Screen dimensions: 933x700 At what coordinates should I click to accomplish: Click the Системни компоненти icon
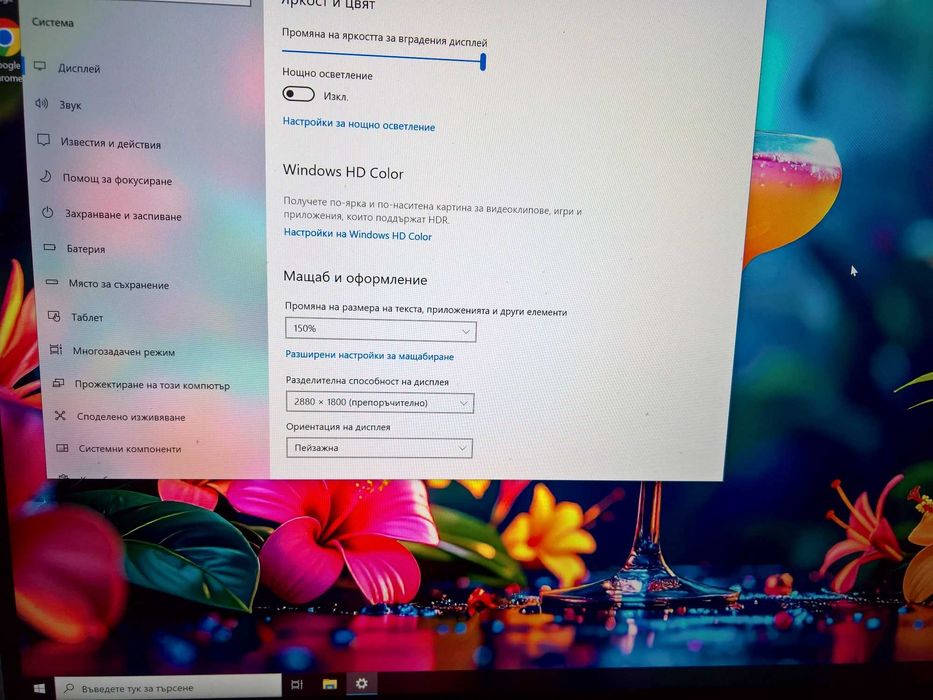point(62,448)
